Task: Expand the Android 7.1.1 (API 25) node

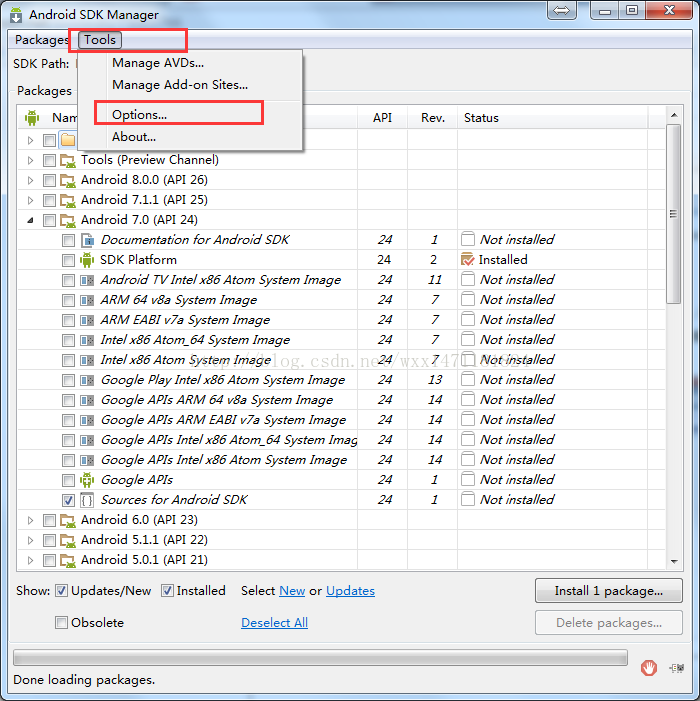Action: click(30, 200)
